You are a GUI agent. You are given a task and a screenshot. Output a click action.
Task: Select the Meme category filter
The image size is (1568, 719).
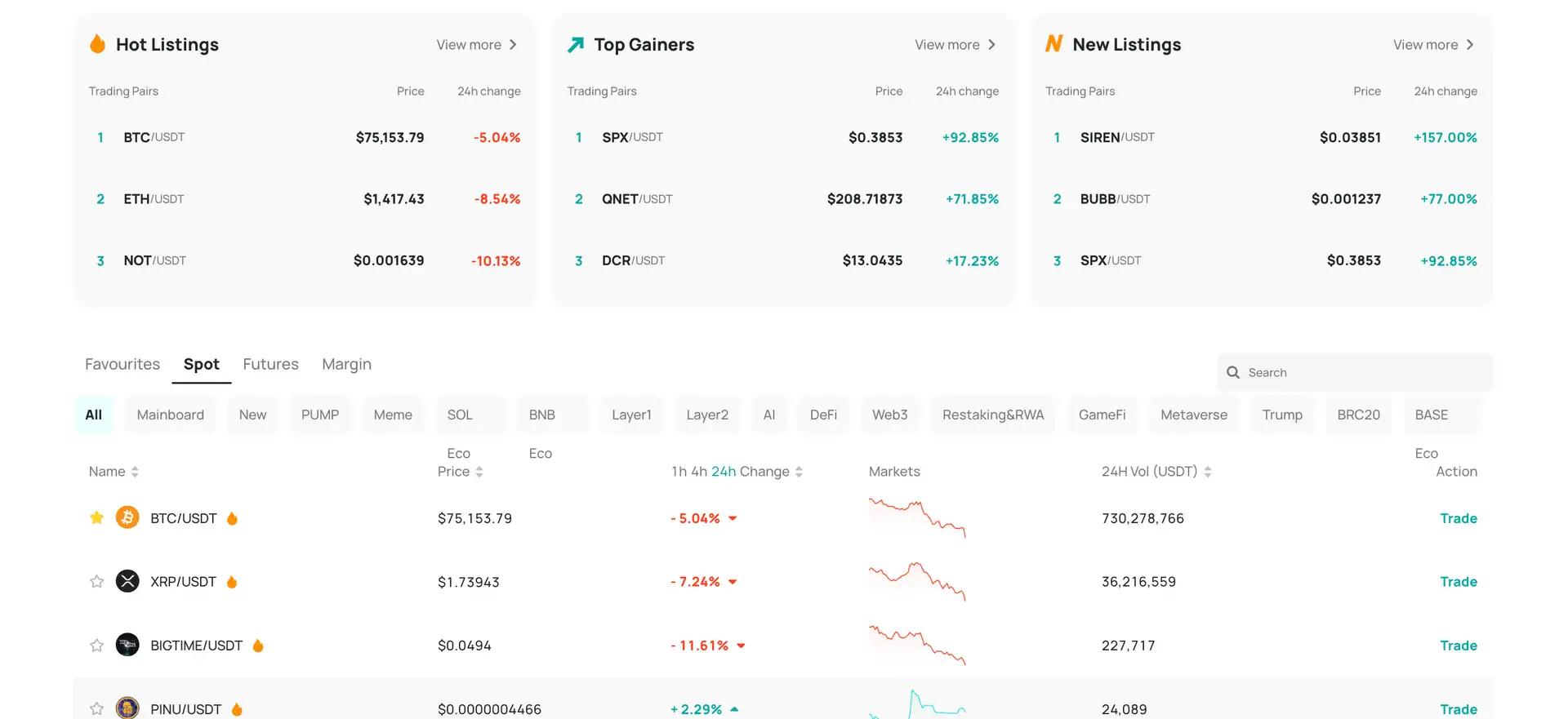tap(393, 415)
